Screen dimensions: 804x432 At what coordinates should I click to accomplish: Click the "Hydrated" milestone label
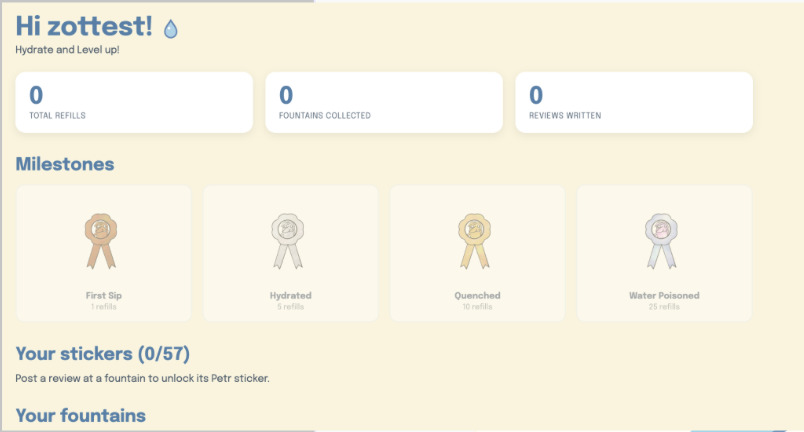(291, 295)
